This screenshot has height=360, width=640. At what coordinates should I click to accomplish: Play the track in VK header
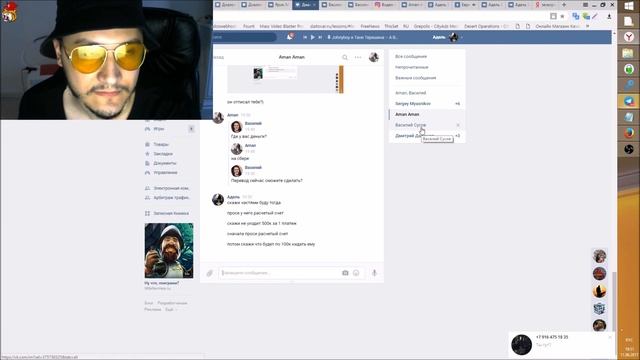coord(313,37)
